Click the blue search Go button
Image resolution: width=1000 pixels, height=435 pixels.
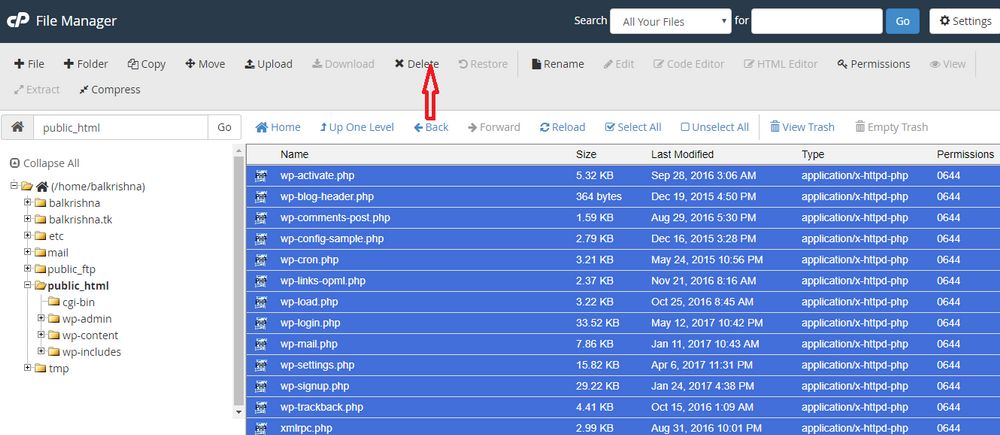coord(902,21)
